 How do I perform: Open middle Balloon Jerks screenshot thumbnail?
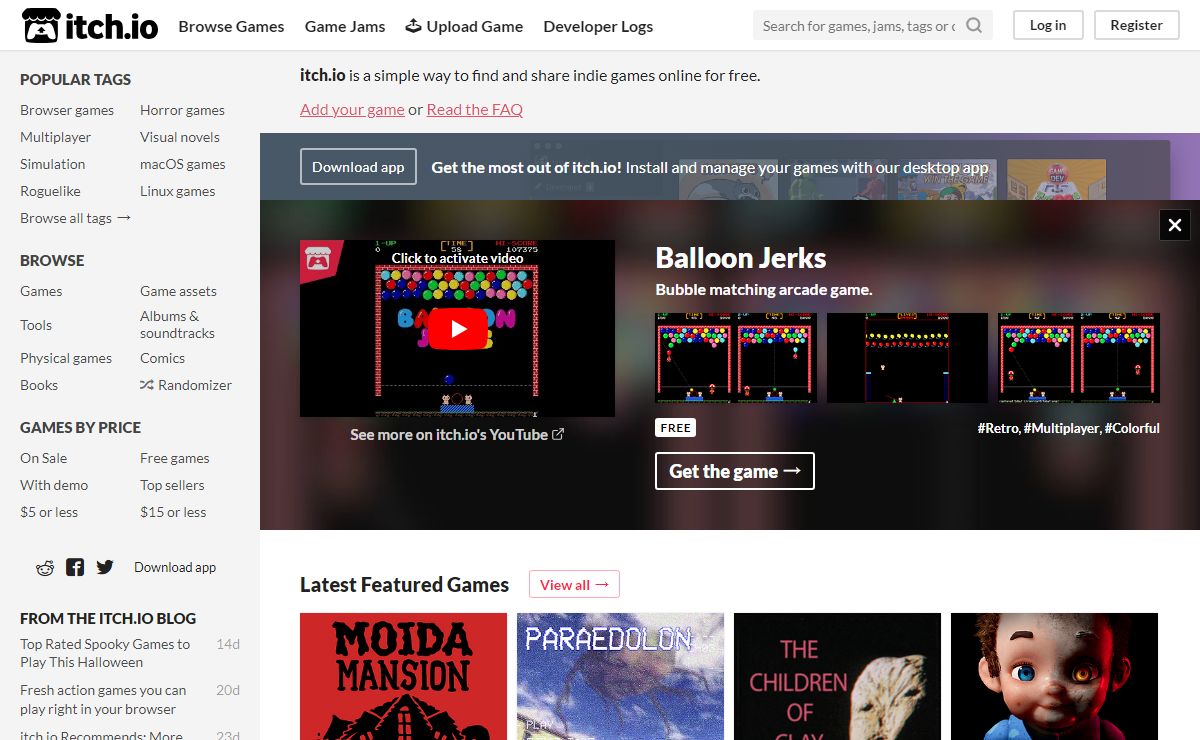click(907, 358)
